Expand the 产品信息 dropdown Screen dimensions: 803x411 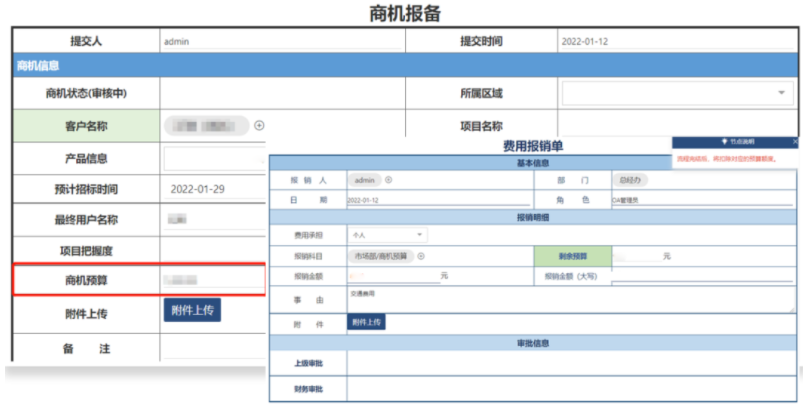tap(214, 159)
